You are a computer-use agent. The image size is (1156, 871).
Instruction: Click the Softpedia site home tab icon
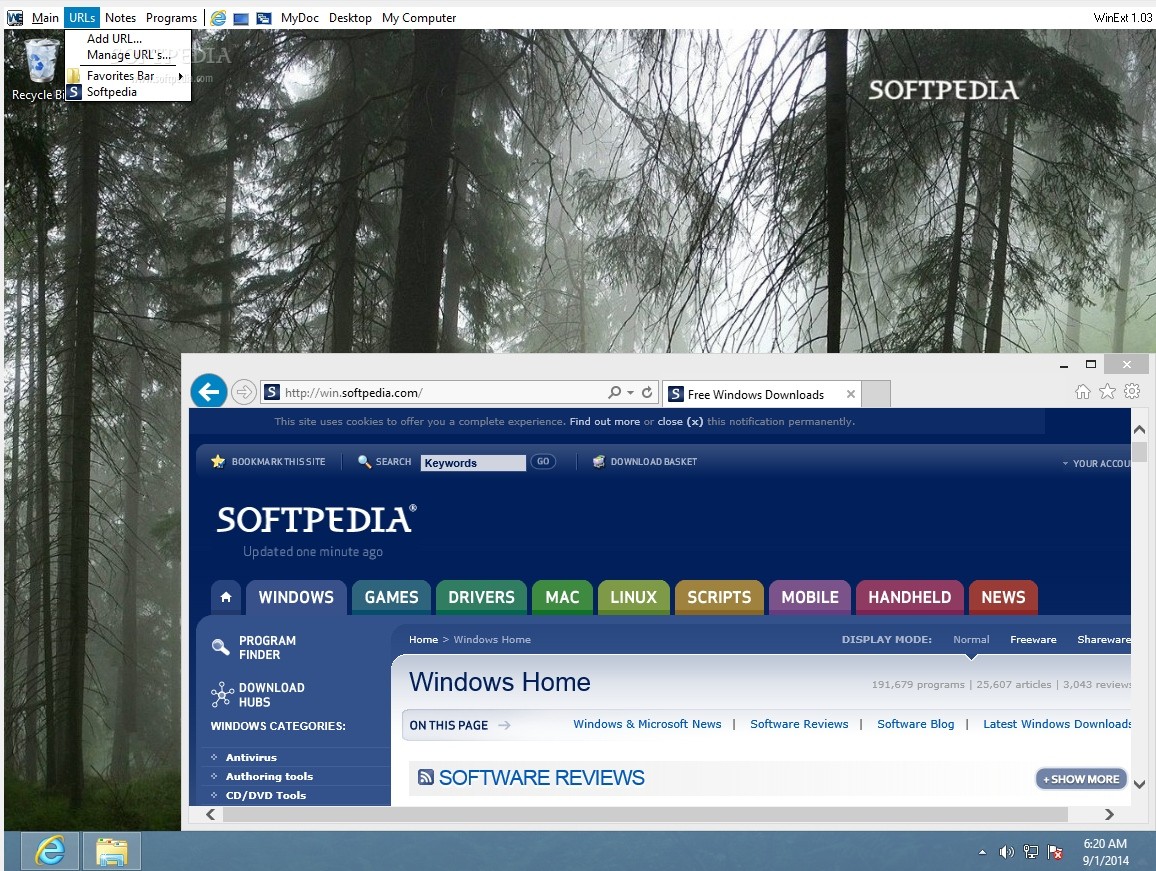tap(226, 597)
